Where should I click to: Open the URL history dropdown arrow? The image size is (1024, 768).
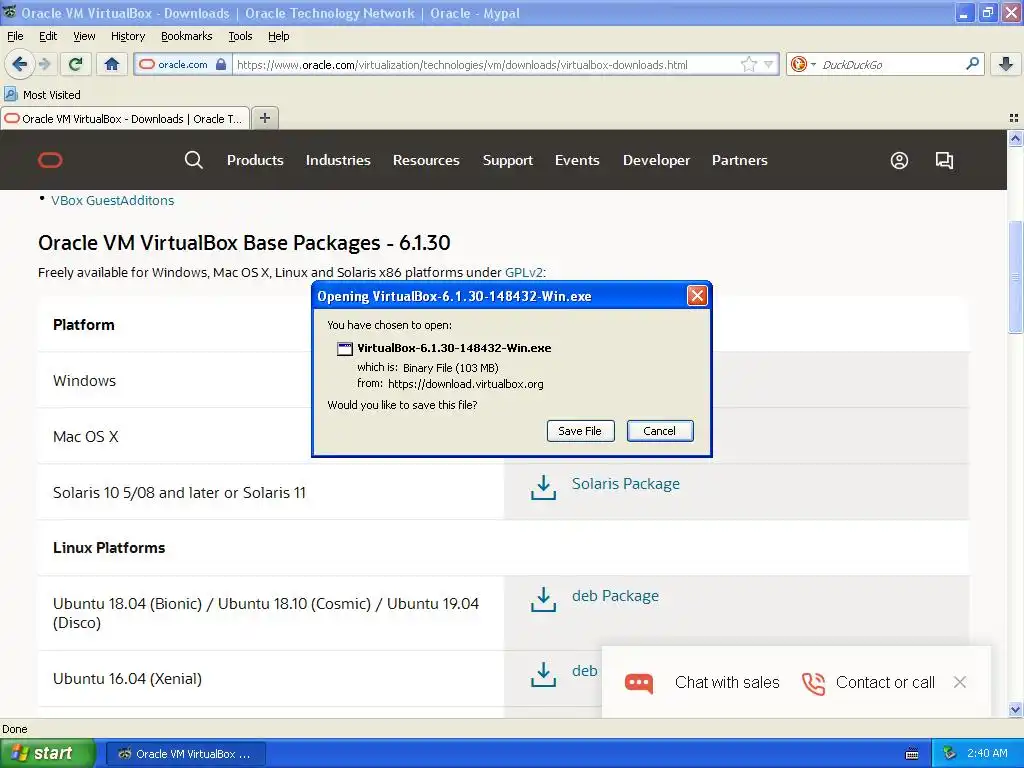click(769, 64)
